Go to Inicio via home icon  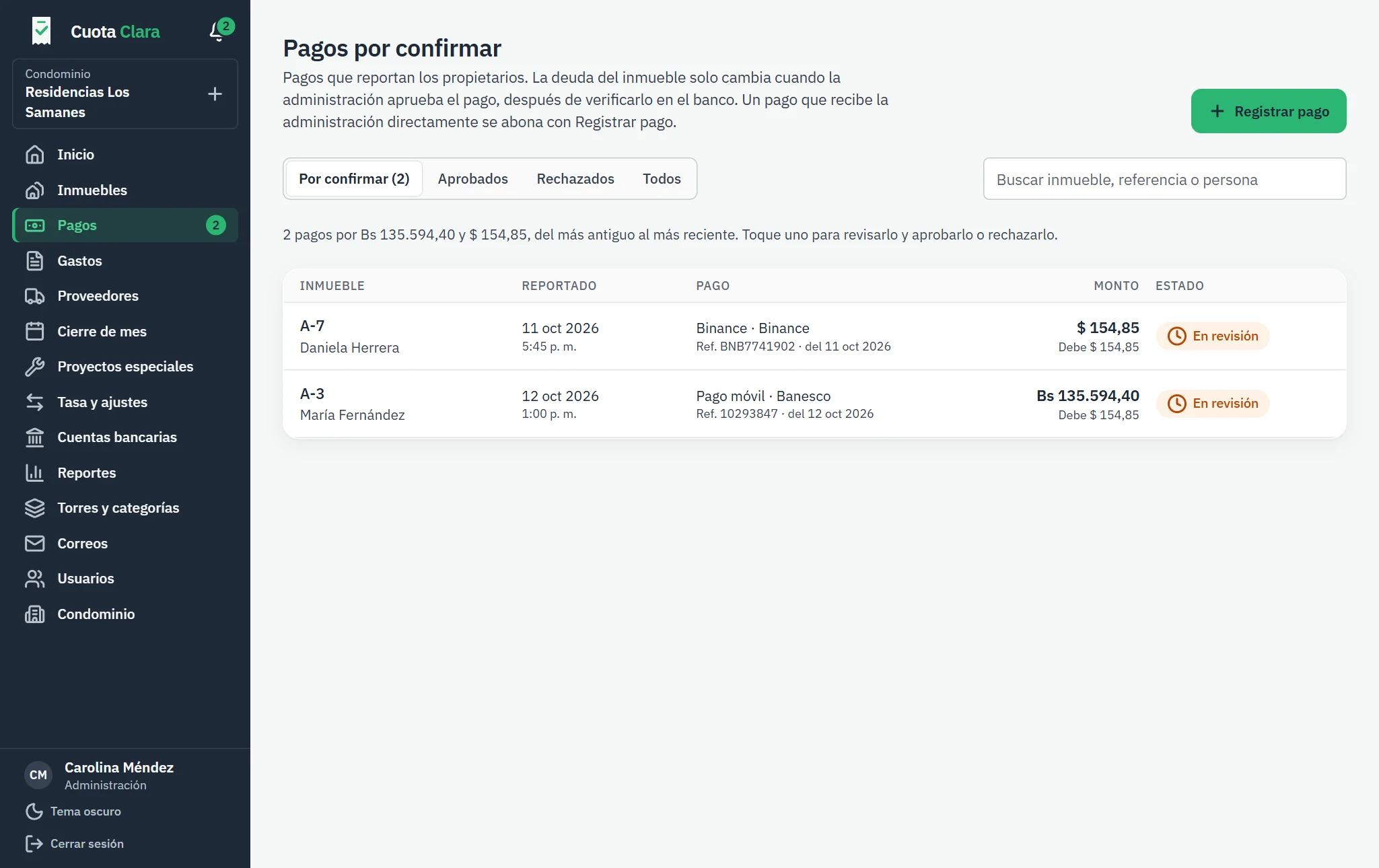pos(35,155)
